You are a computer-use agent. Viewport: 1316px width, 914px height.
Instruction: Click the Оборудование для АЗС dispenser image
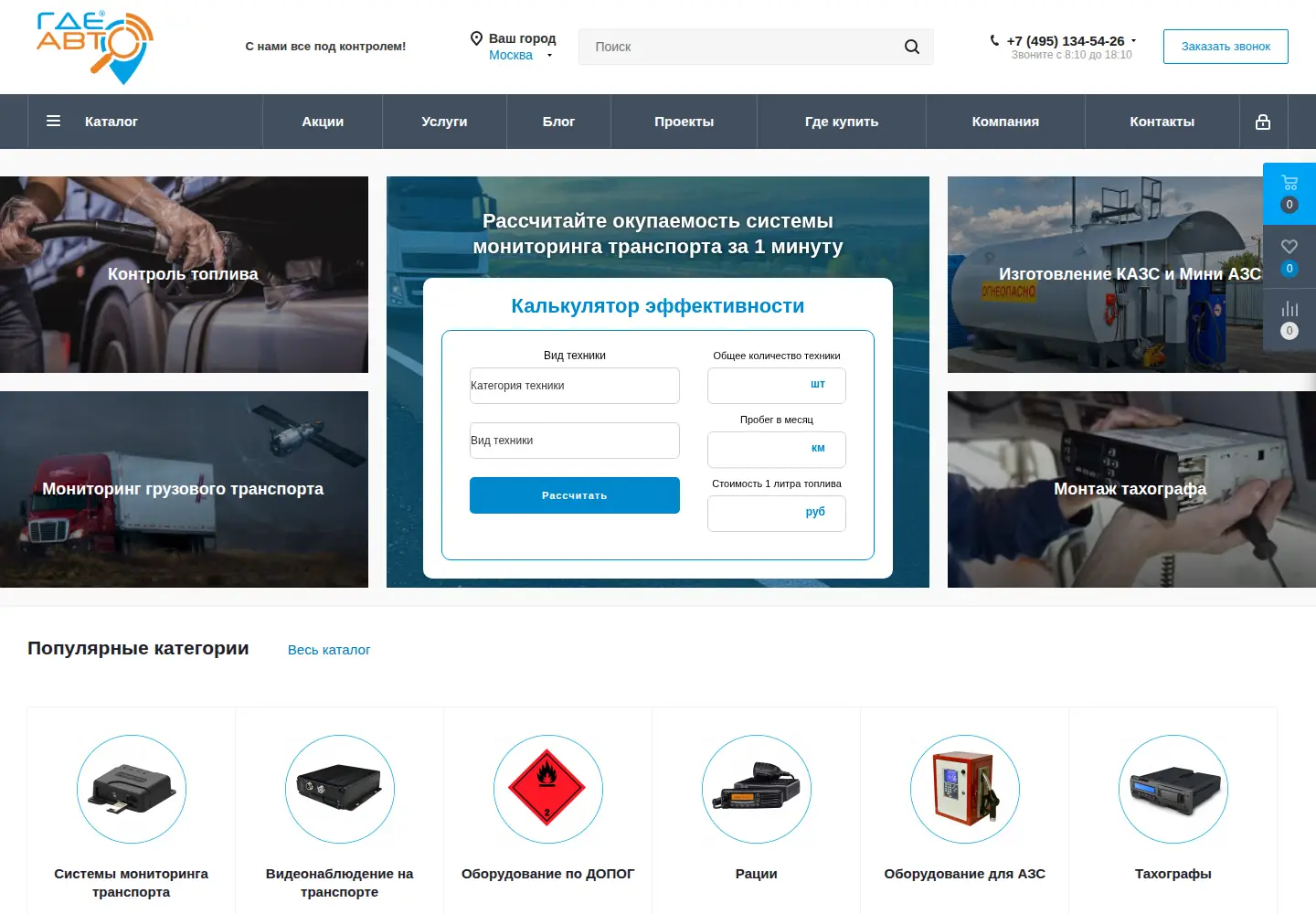pyautogui.click(x=965, y=789)
